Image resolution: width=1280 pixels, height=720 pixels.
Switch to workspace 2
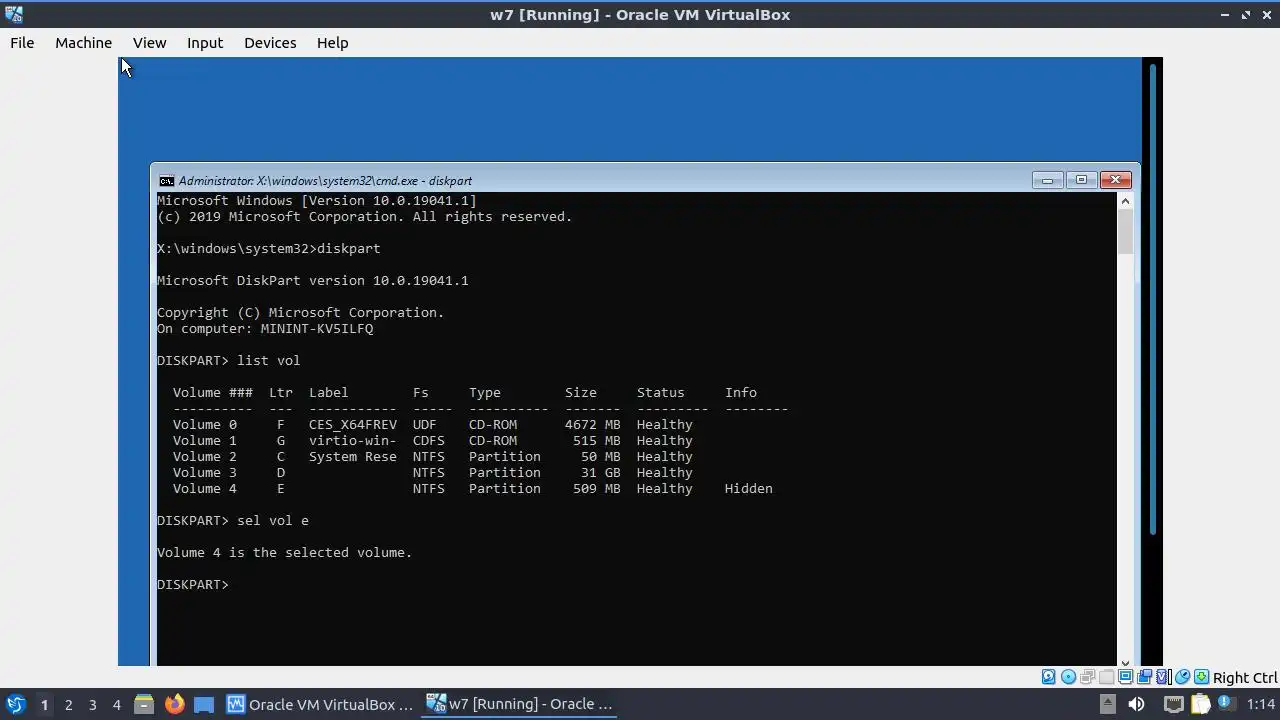click(68, 704)
